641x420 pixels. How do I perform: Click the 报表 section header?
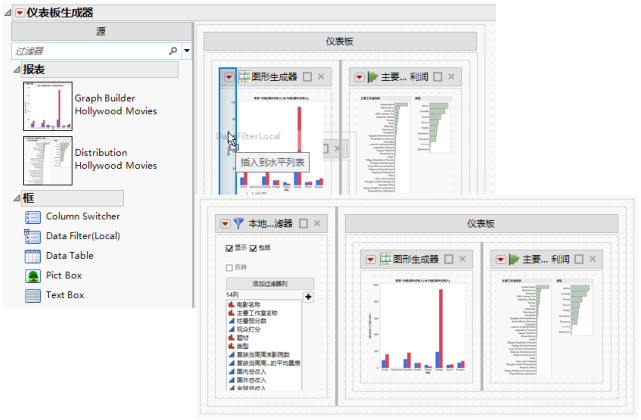pyautogui.click(x=100, y=70)
